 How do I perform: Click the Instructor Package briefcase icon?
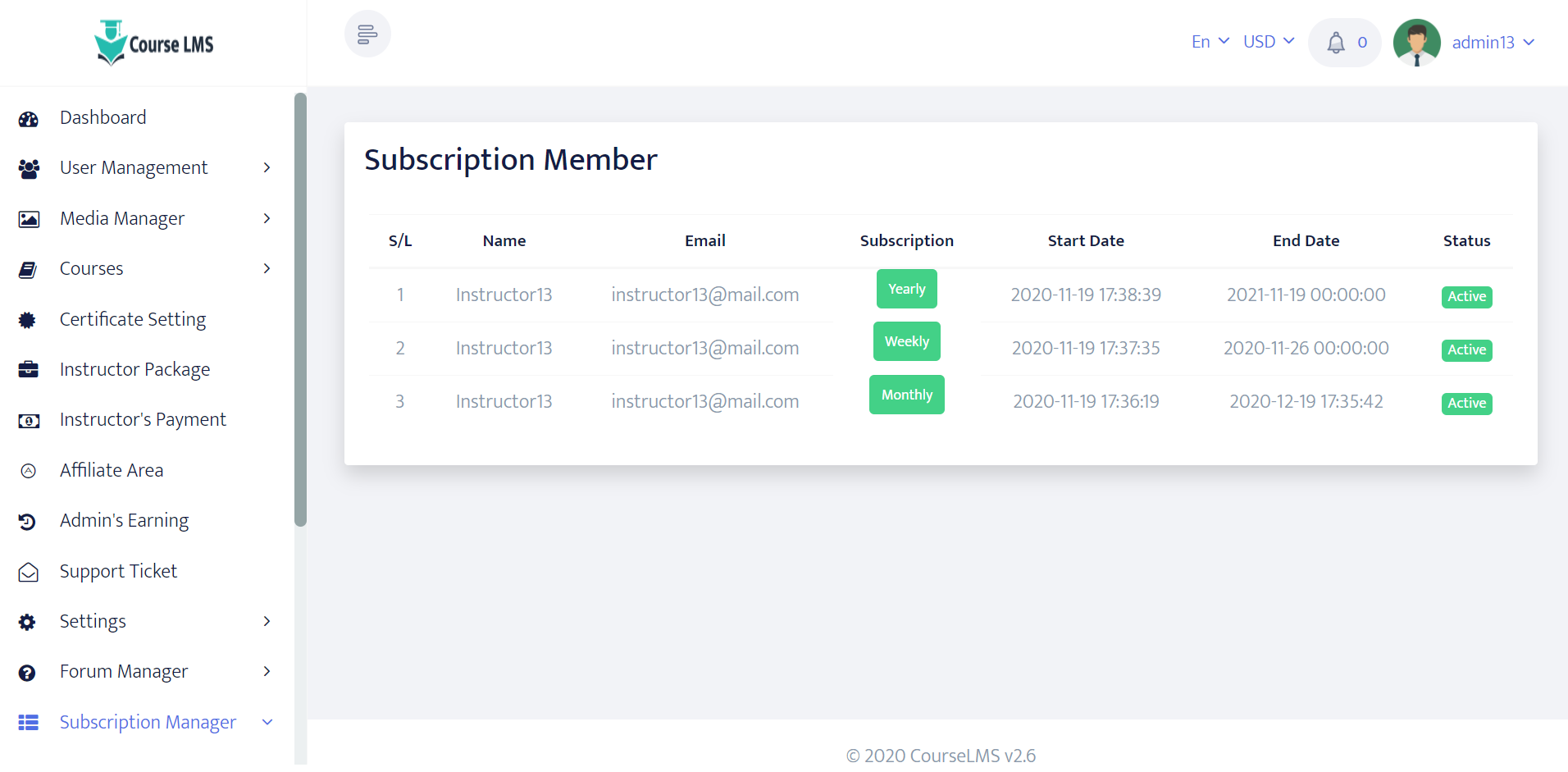[x=29, y=370]
